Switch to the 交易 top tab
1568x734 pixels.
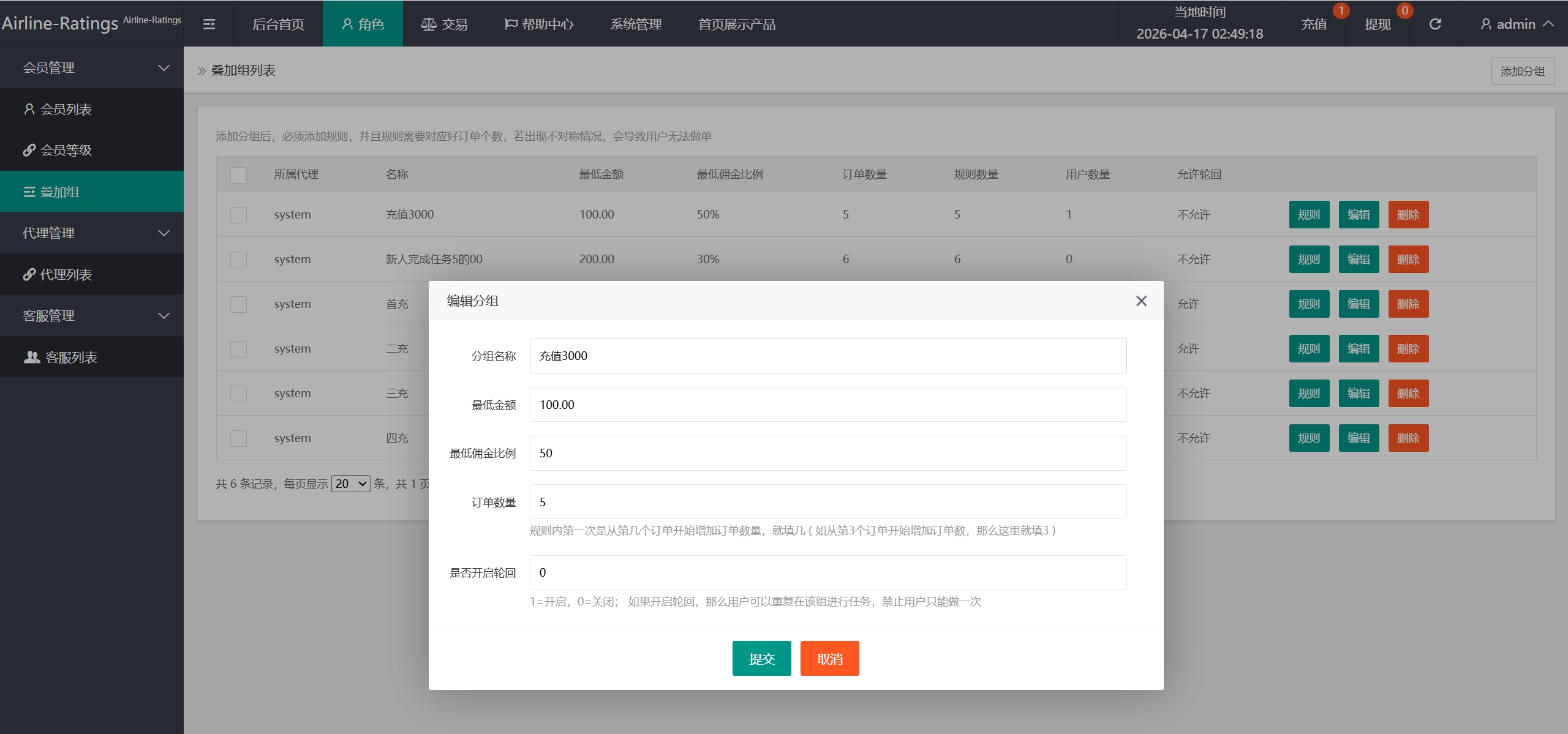tap(444, 24)
